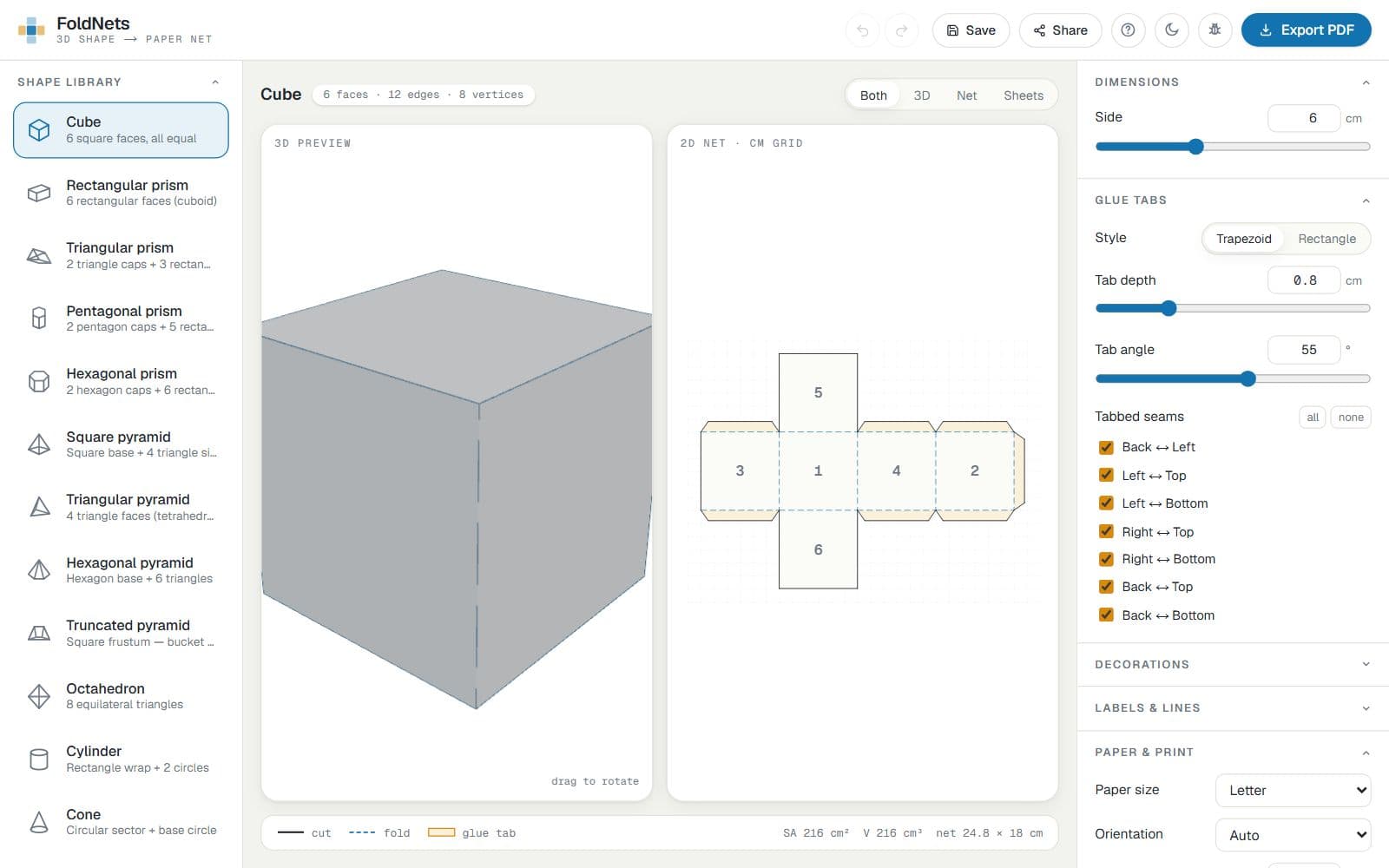Collapse the Glue Tabs section
This screenshot has height=868, width=1389.
click(1366, 201)
